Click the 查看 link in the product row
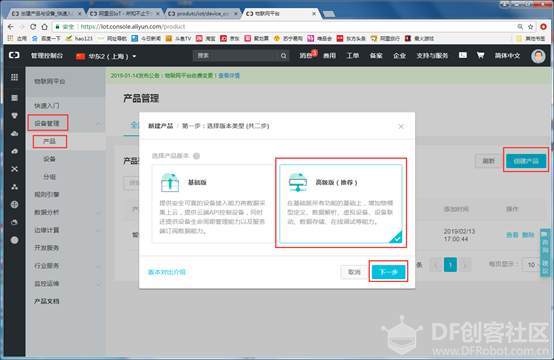 (512, 235)
